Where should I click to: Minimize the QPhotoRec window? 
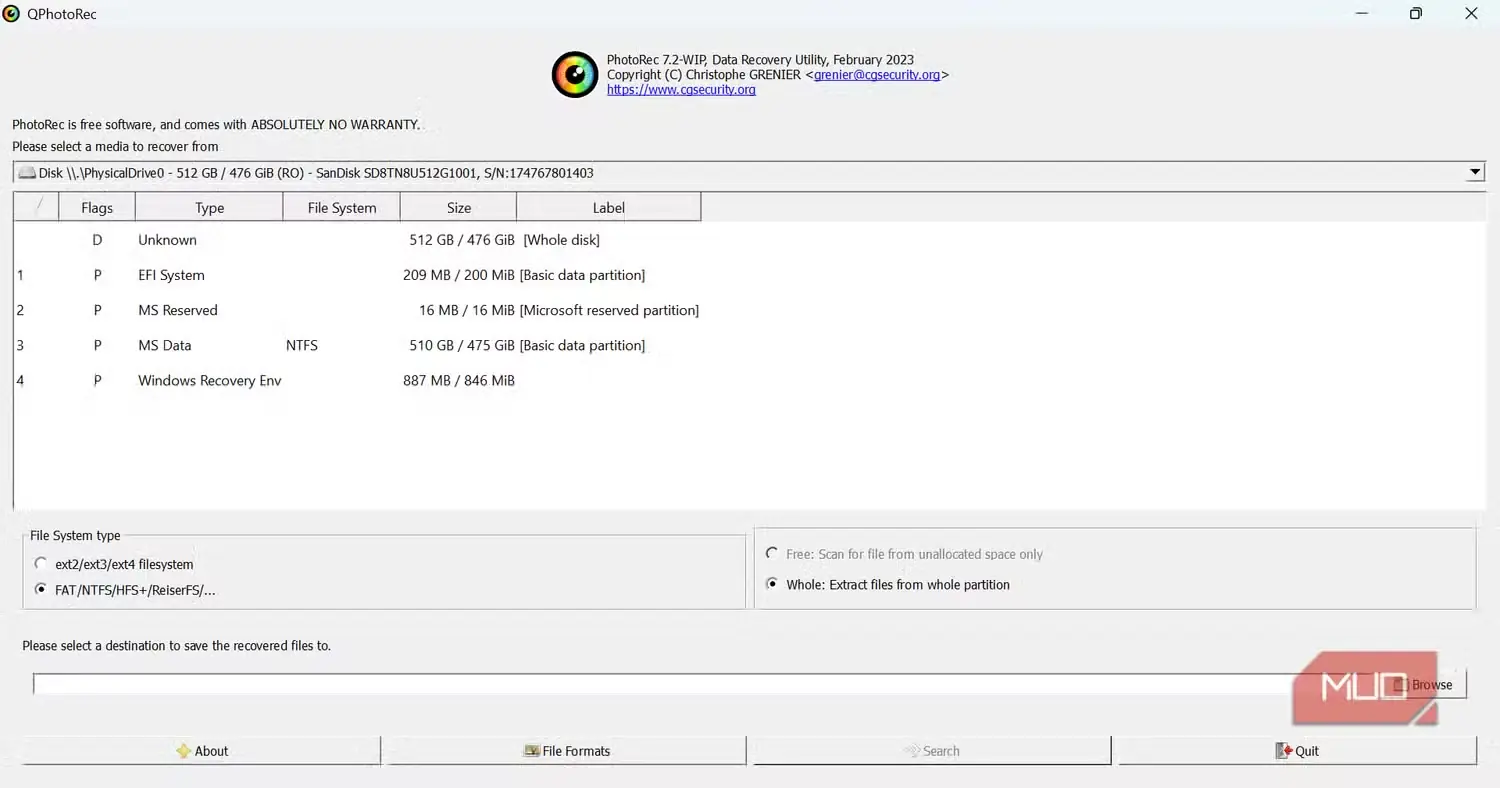1362,14
